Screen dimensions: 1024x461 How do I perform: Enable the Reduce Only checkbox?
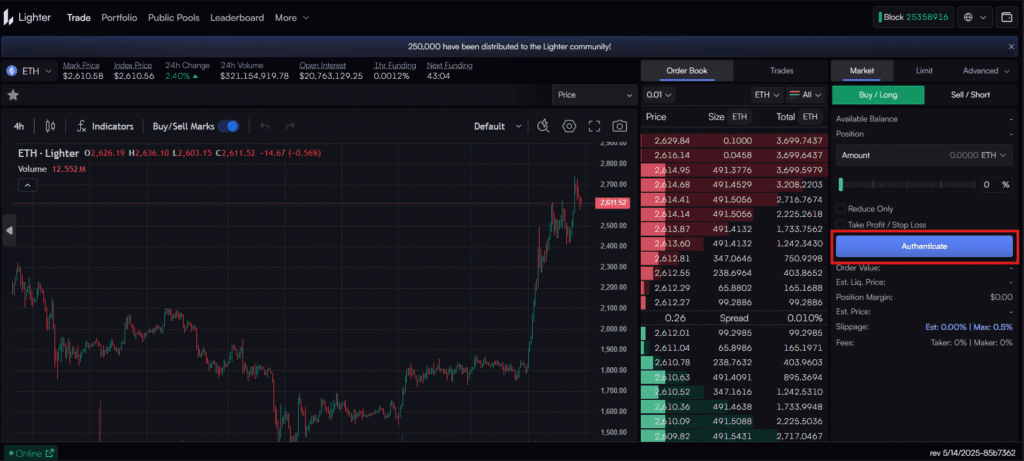841,209
